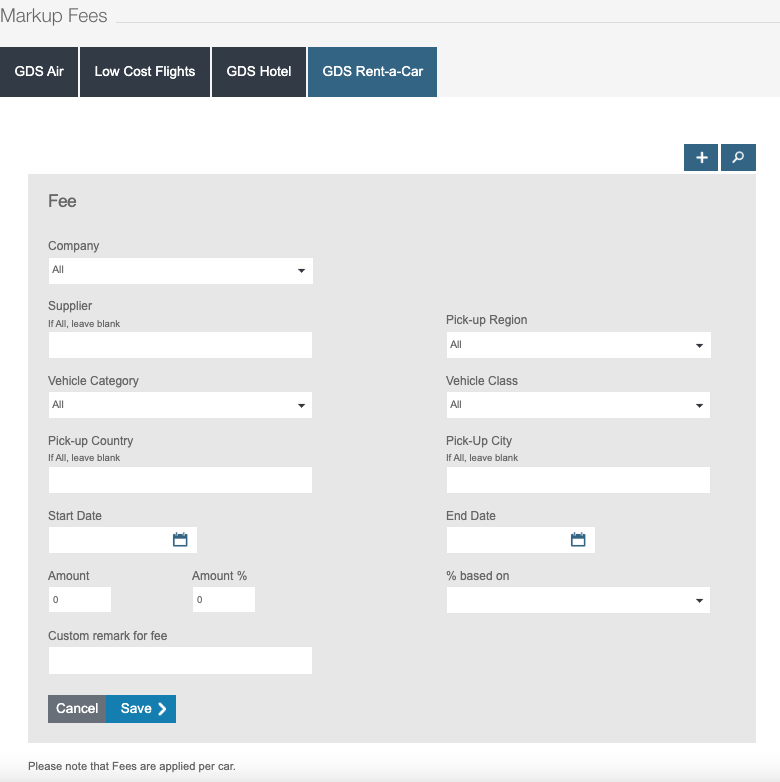The height and width of the screenshot is (782, 780).
Task: Expand the % based on dropdown
Action: pyautogui.click(x=578, y=600)
